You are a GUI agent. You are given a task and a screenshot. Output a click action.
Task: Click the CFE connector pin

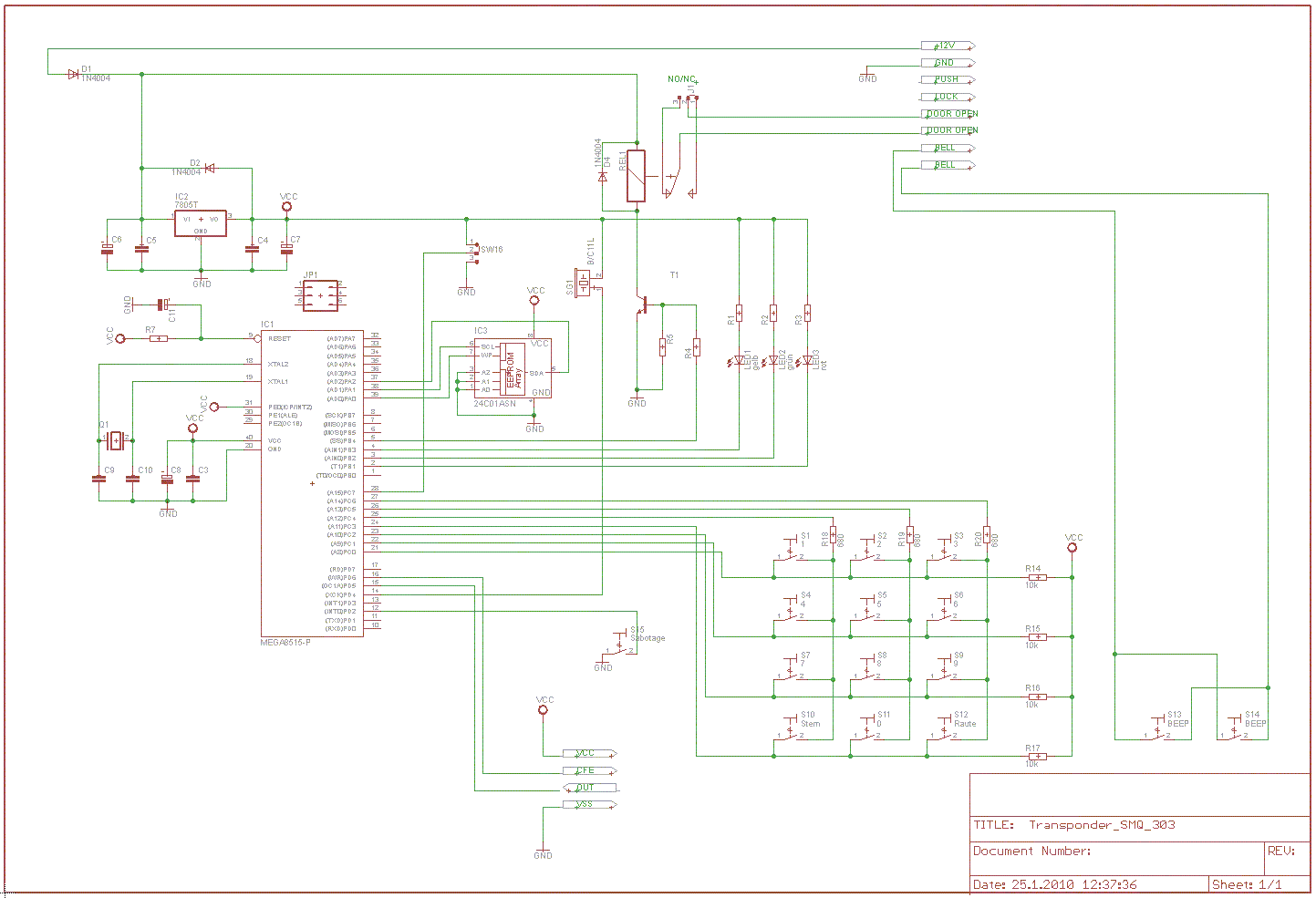pos(590,770)
